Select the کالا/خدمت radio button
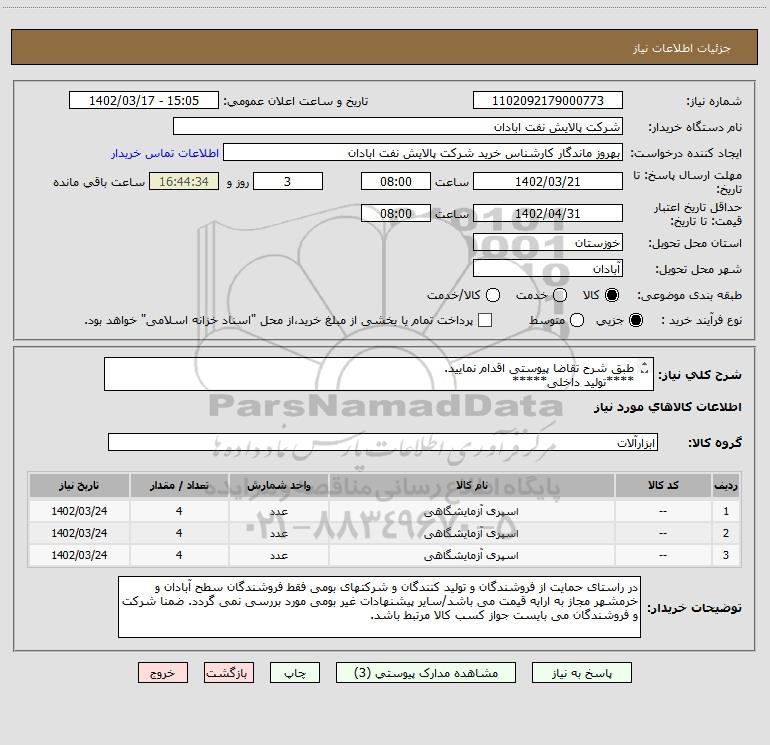Screen dimensions: 770x745 pos(493,295)
